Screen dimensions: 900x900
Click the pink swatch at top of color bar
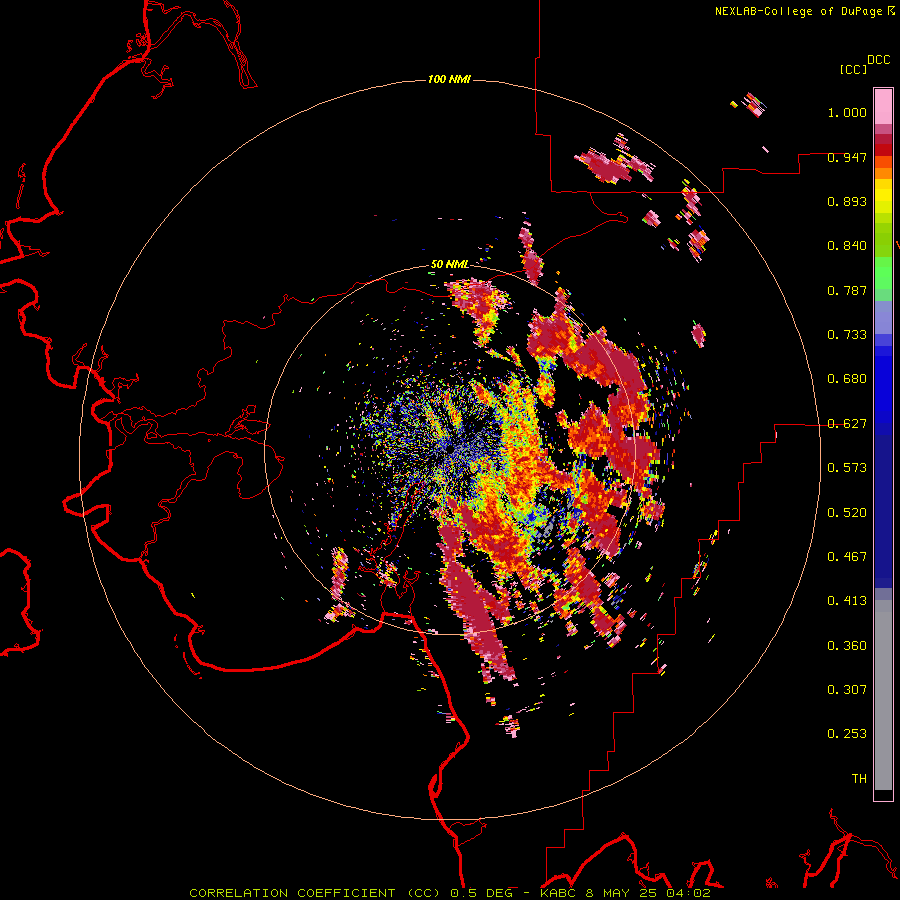(883, 106)
